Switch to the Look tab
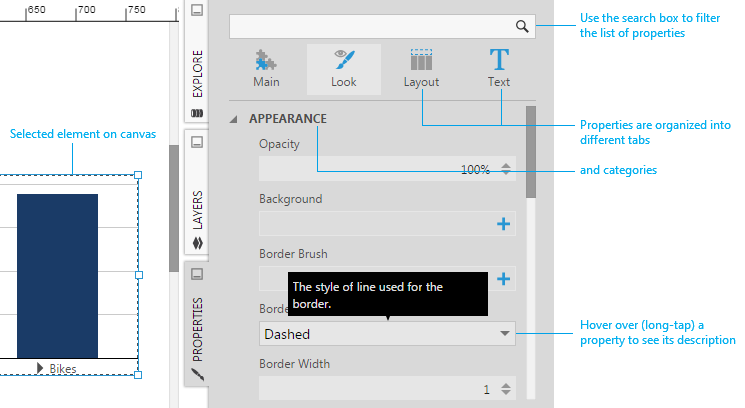The width and height of the screenshot is (745, 408). [x=343, y=69]
